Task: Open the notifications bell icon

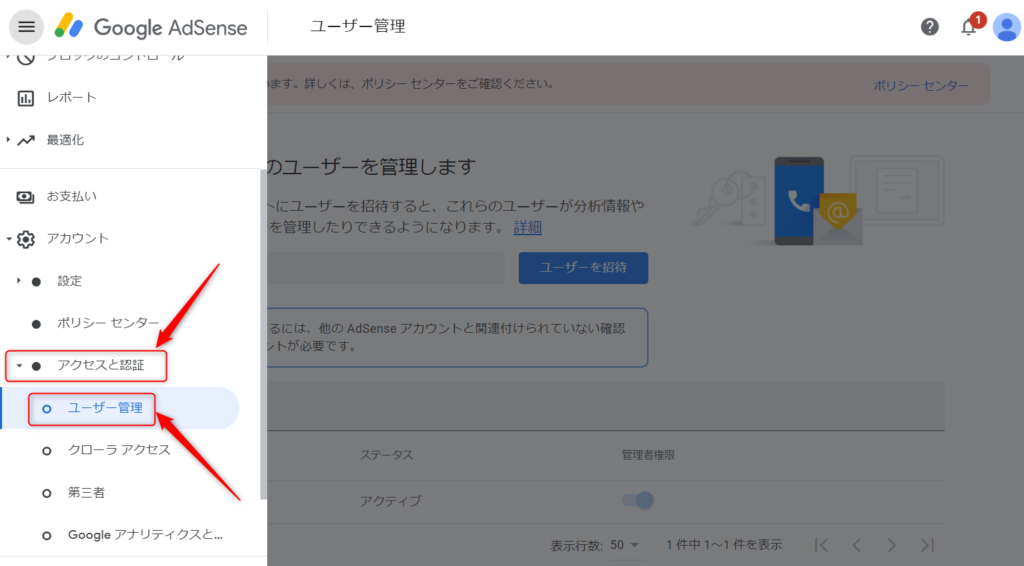Action: [968, 27]
